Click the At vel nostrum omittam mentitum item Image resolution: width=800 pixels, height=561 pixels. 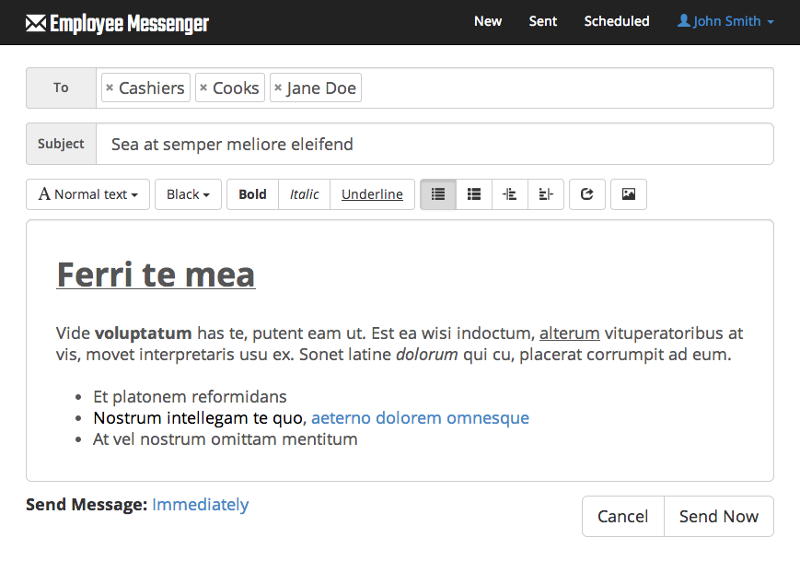click(x=225, y=439)
